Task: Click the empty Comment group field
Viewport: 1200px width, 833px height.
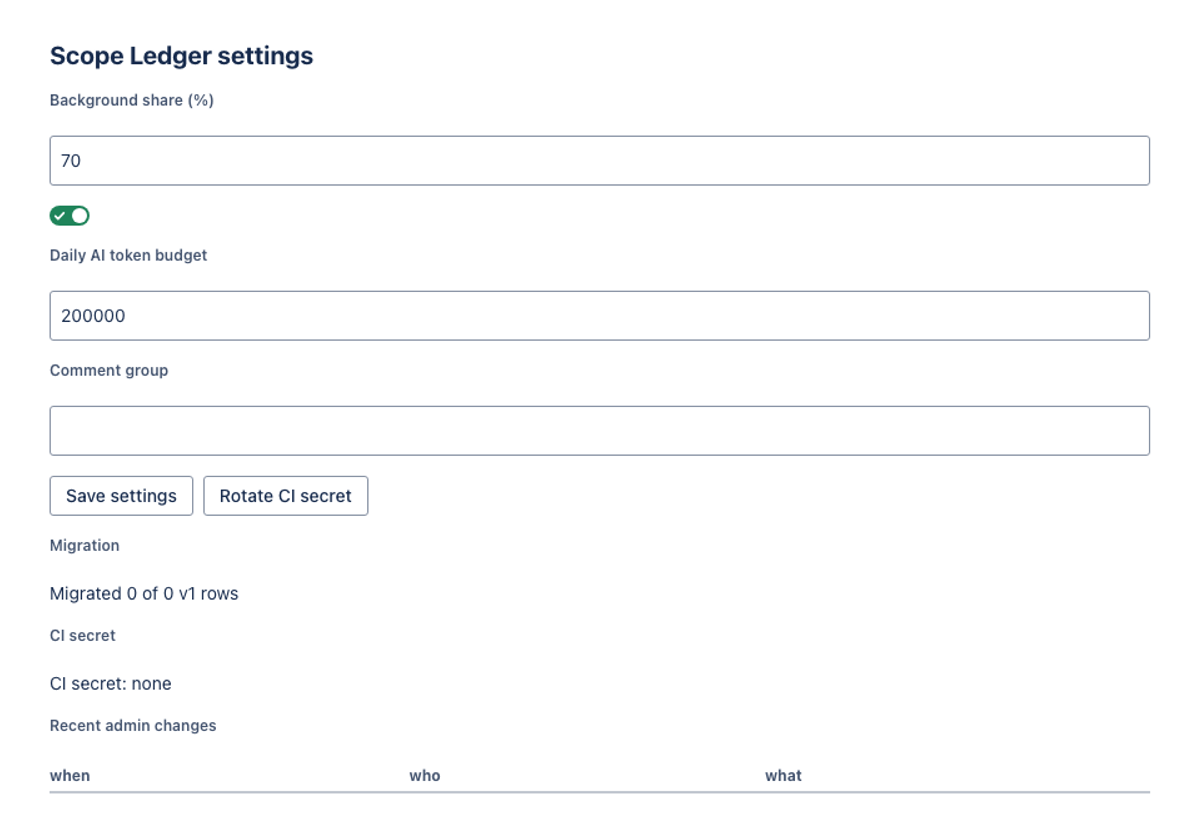Action: [x=599, y=431]
